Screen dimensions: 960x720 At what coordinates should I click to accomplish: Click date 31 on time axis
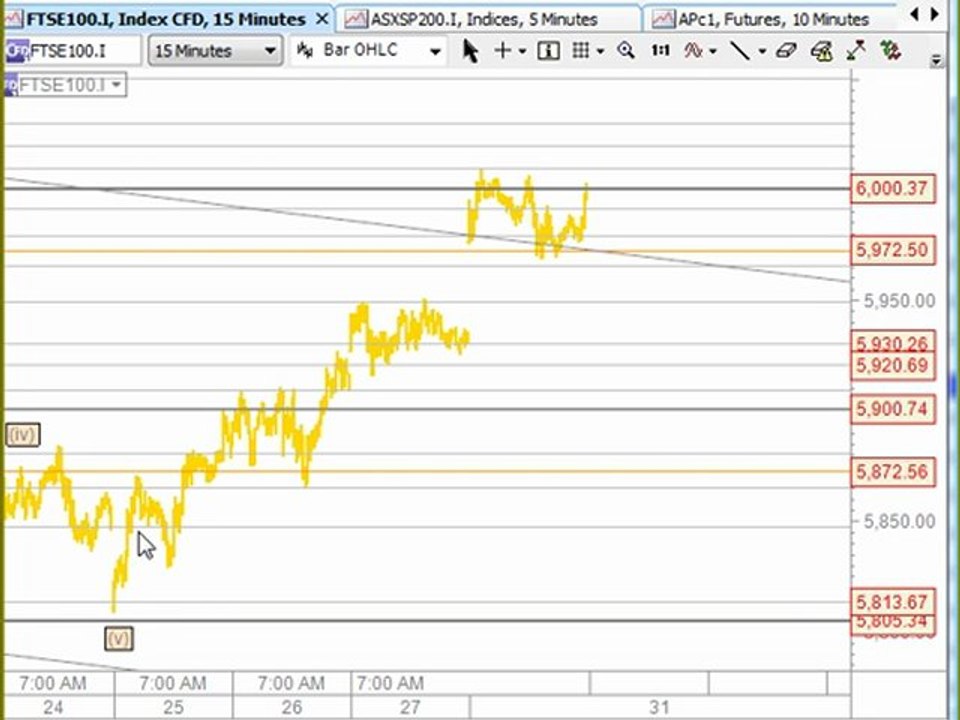pyautogui.click(x=659, y=708)
